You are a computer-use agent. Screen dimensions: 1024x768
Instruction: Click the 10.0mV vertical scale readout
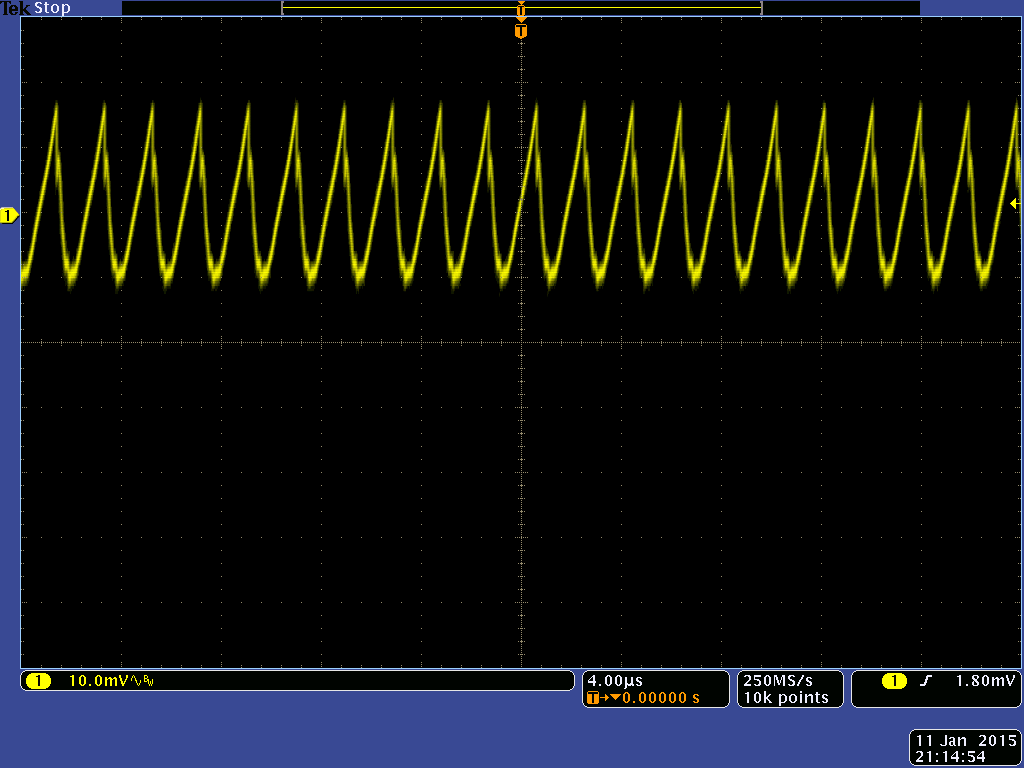(99, 680)
